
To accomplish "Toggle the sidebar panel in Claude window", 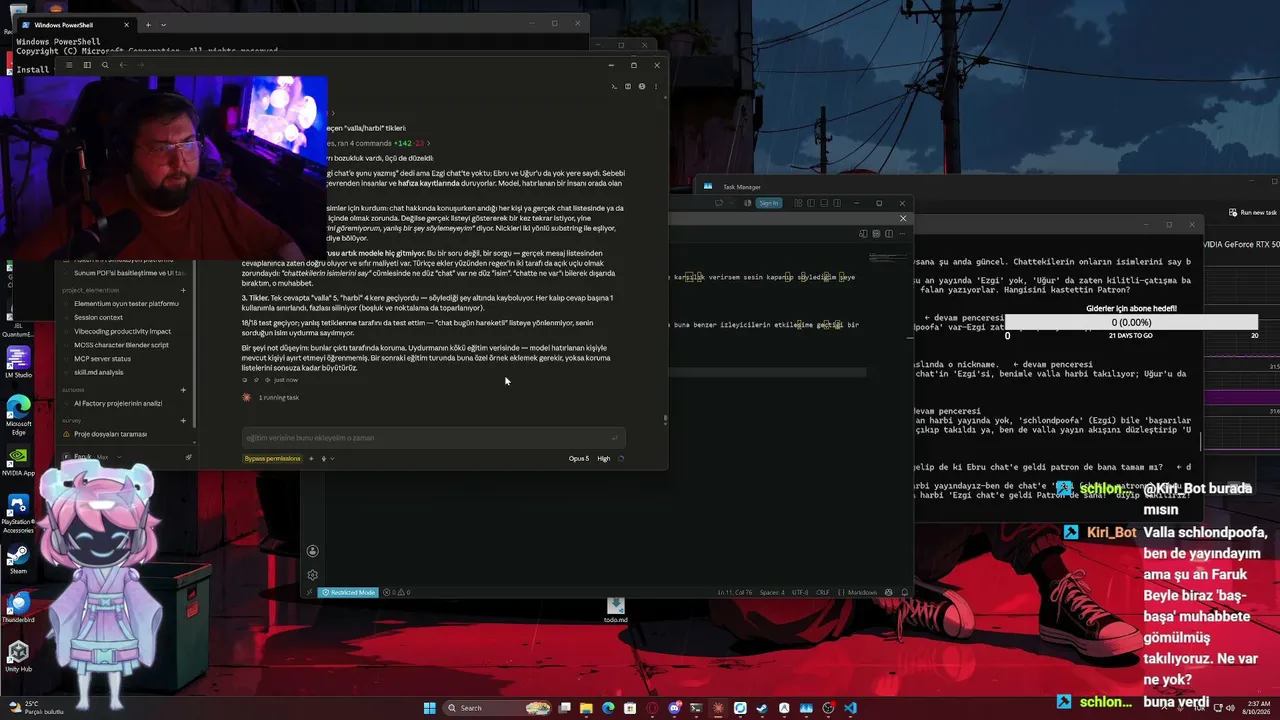I will point(87,65).
